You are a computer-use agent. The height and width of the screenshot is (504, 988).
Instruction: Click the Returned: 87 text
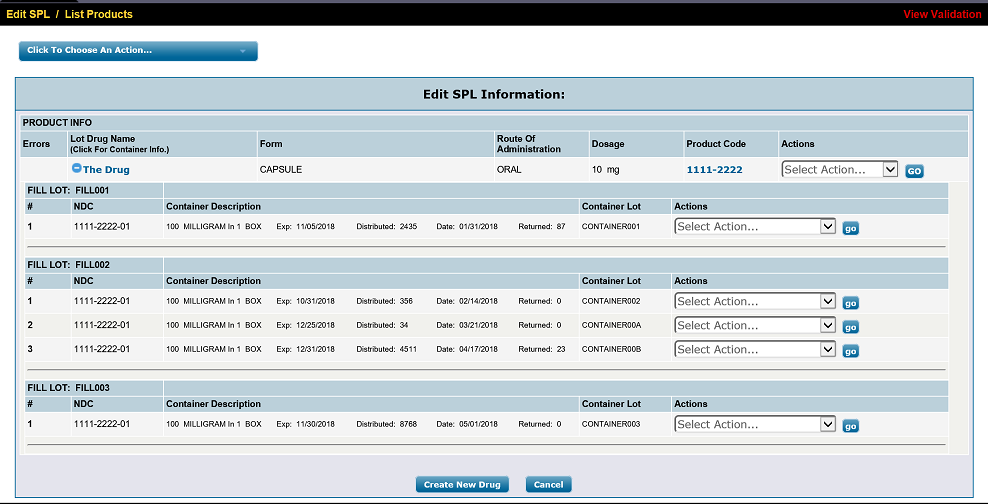(x=541, y=227)
